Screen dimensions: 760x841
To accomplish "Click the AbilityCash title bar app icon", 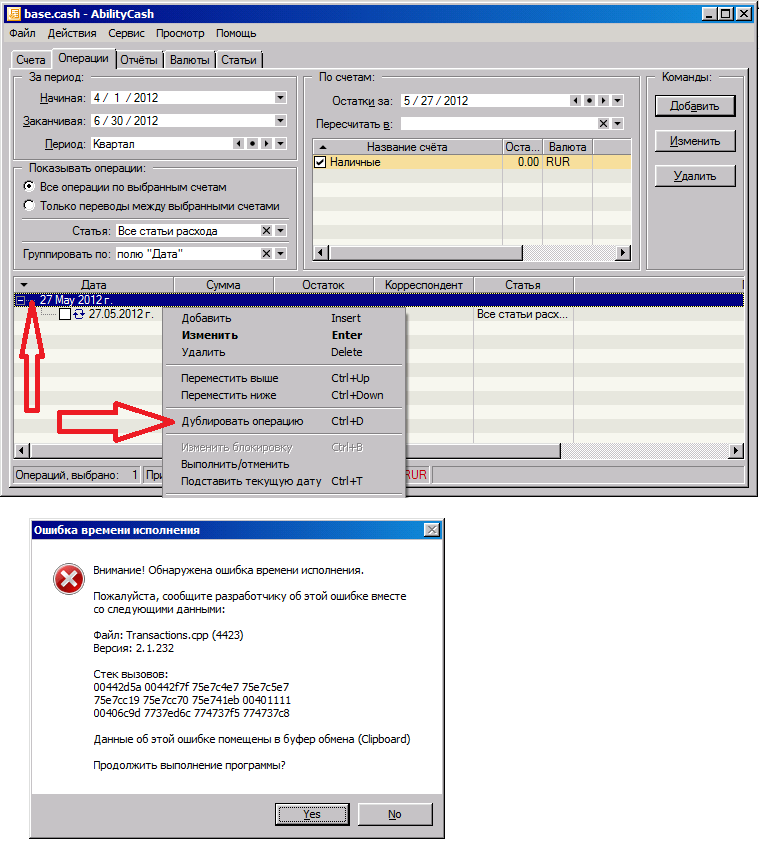I will tap(13, 14).
